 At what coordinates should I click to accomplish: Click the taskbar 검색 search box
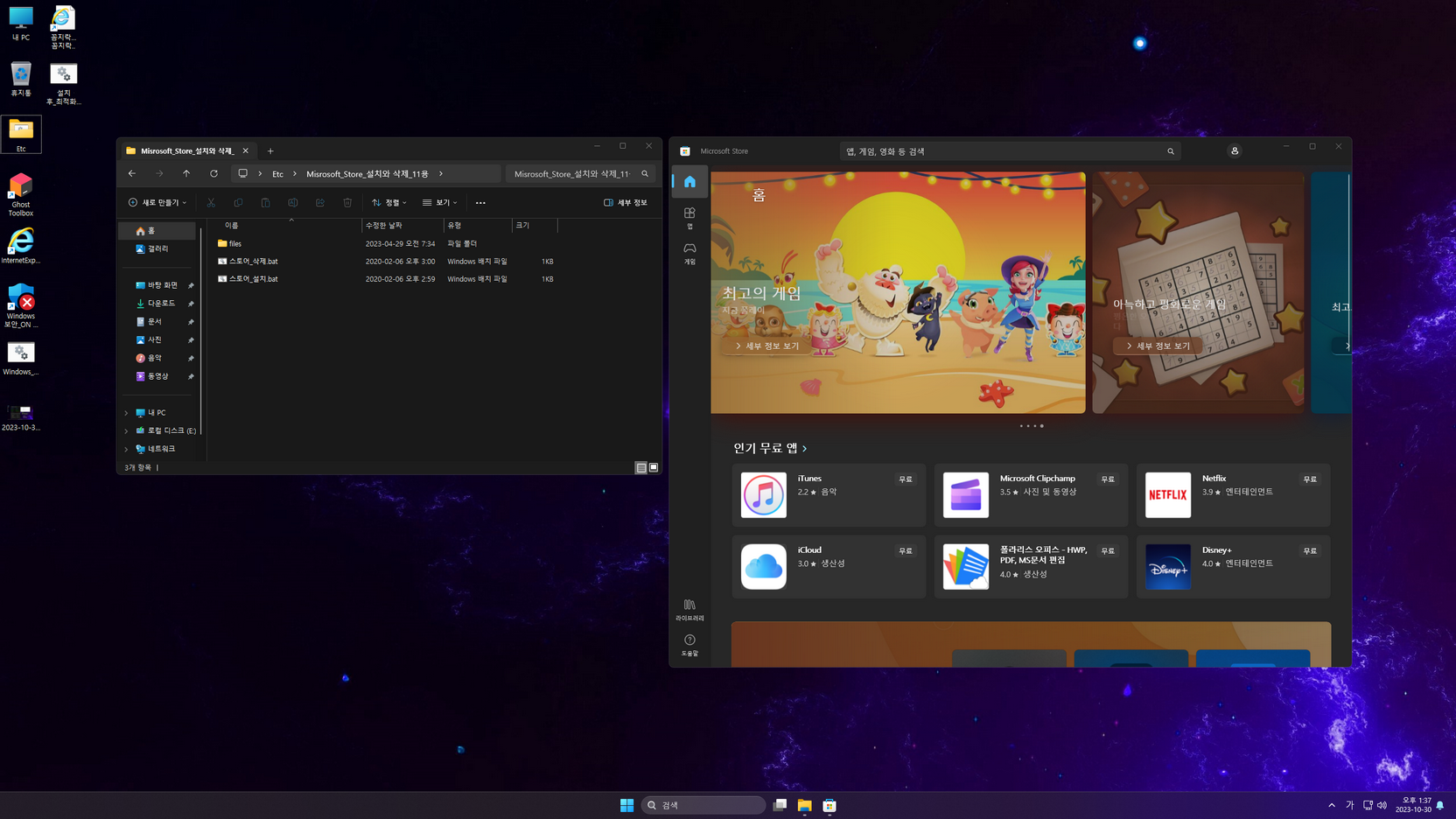tap(703, 805)
